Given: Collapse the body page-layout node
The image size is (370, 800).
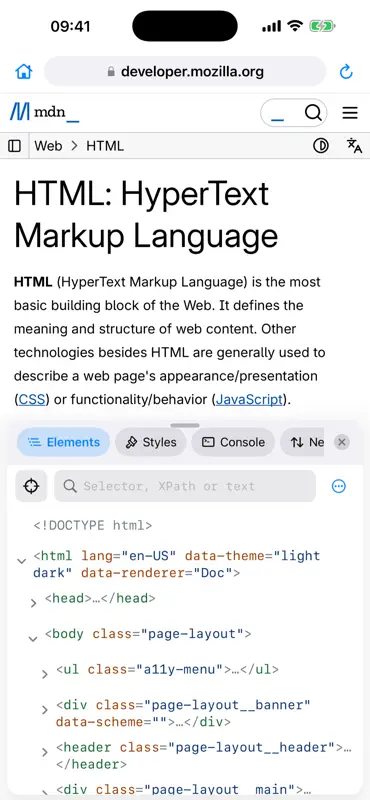Looking at the screenshot, I should click(x=33, y=639).
